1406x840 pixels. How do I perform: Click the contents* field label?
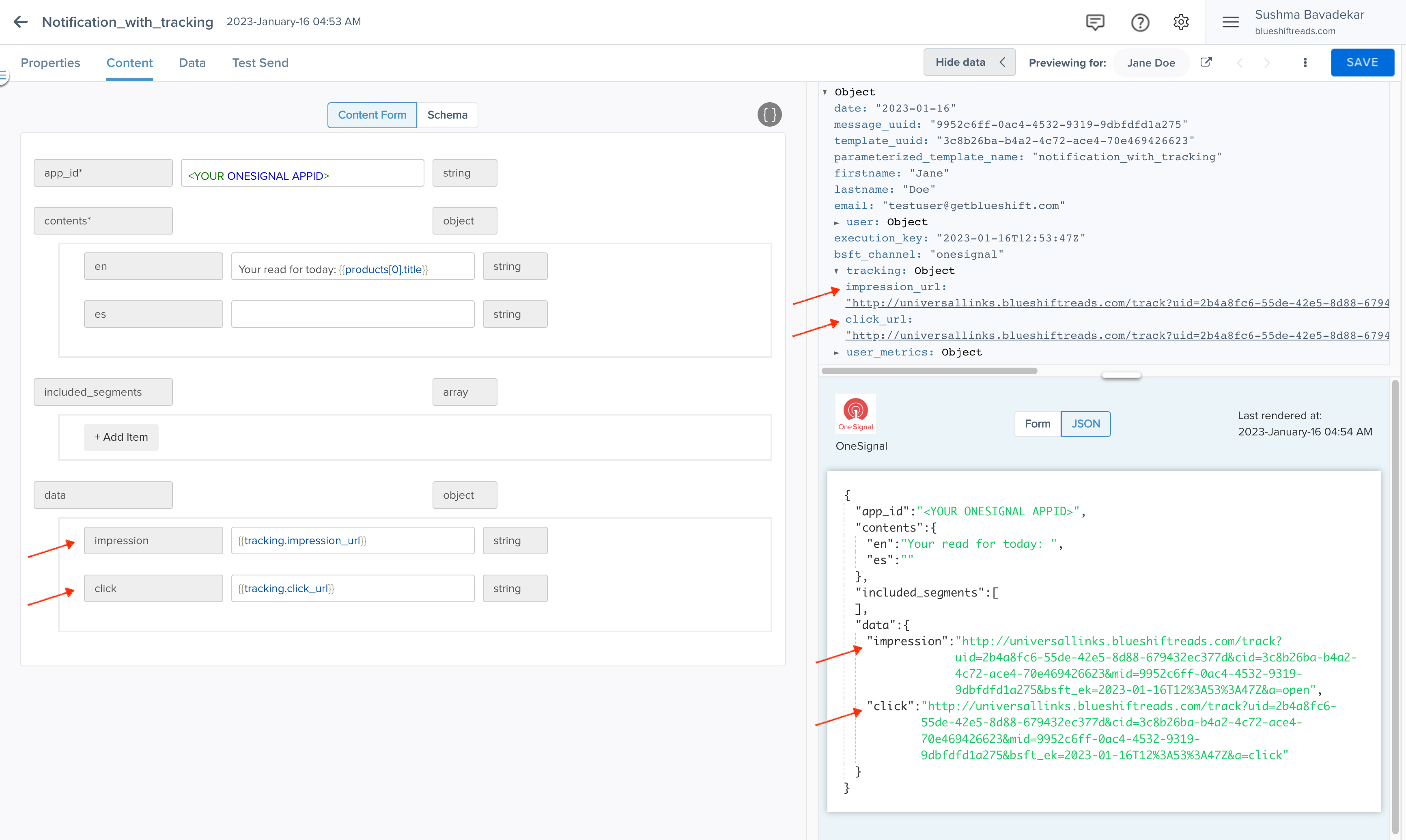pyautogui.click(x=103, y=221)
